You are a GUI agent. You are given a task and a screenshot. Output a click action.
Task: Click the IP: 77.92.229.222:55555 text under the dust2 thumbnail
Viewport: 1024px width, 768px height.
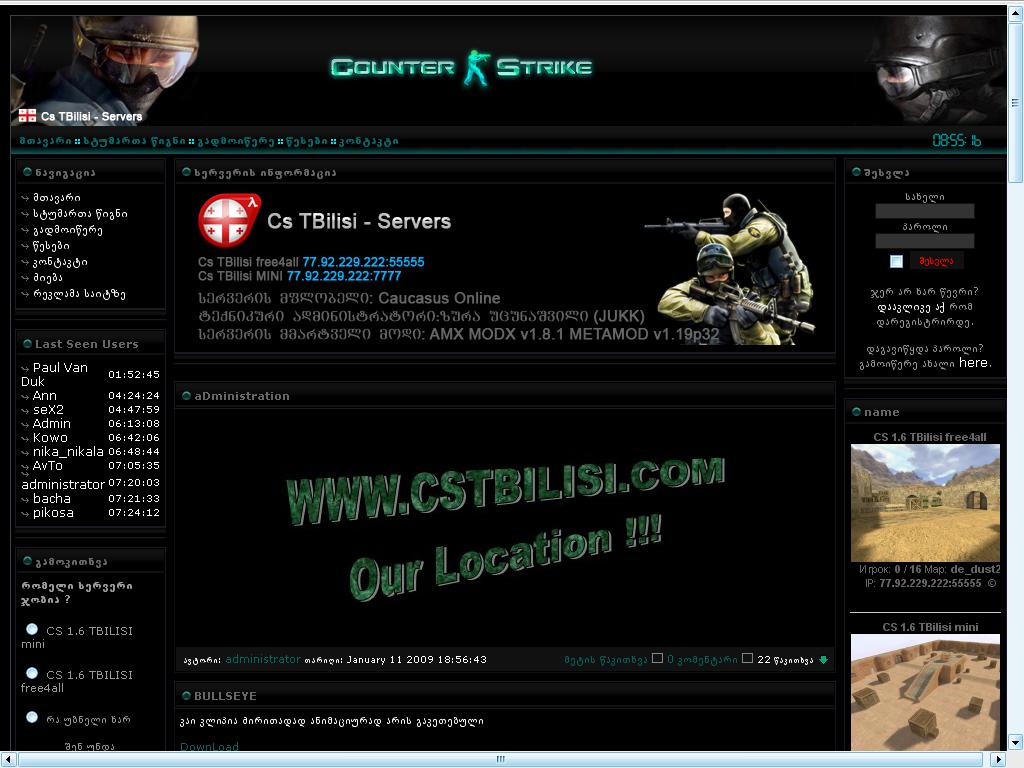(923, 583)
